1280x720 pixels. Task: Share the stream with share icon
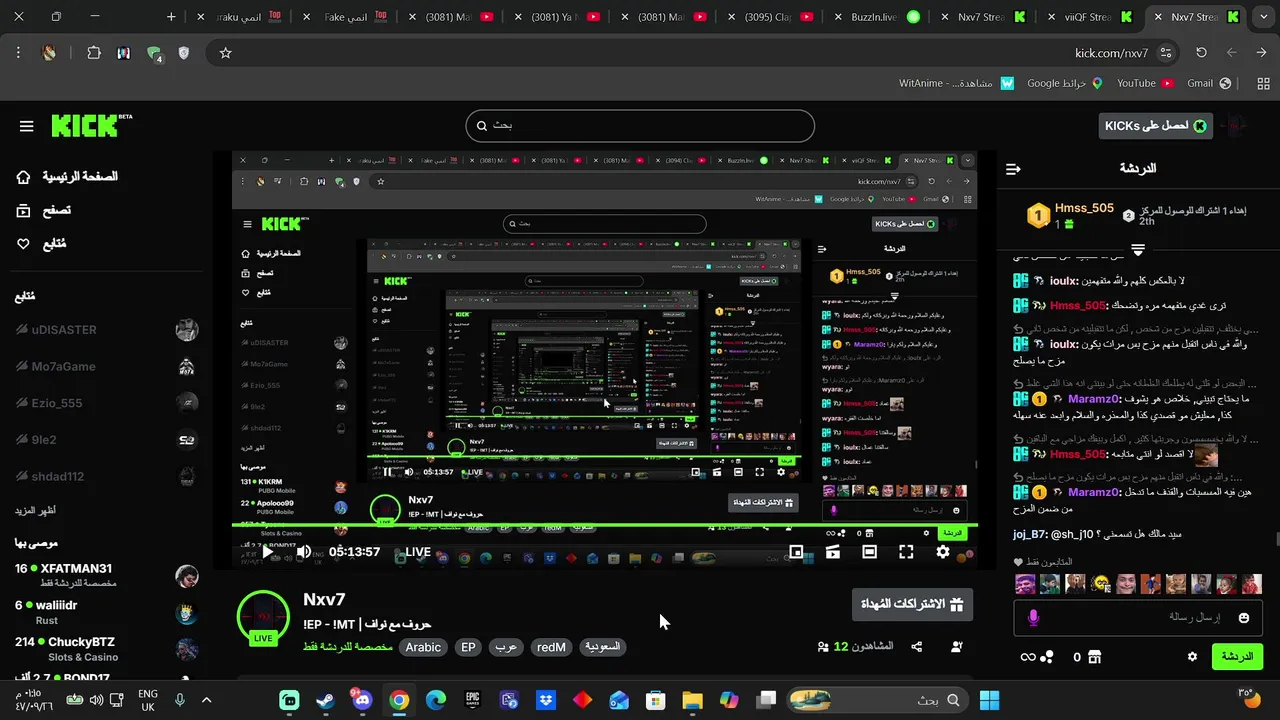[917, 647]
